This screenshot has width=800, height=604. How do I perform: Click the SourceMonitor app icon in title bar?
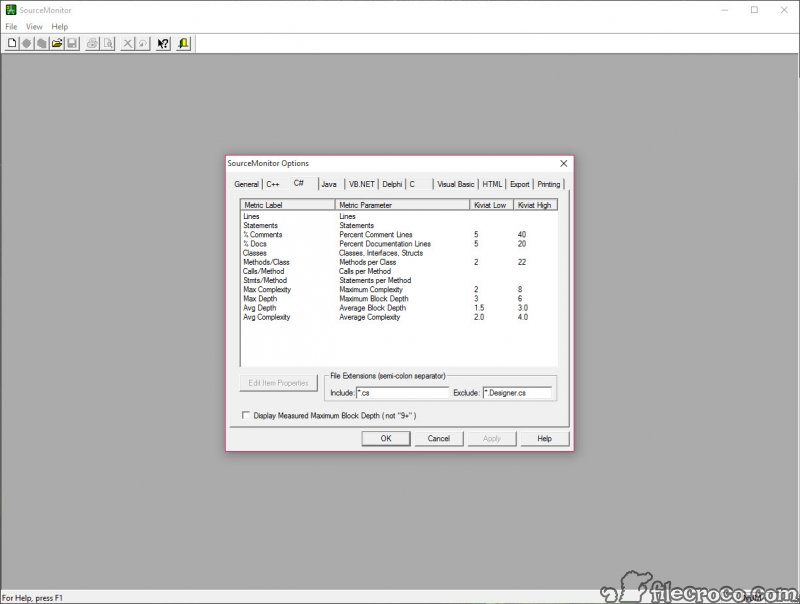coord(10,10)
